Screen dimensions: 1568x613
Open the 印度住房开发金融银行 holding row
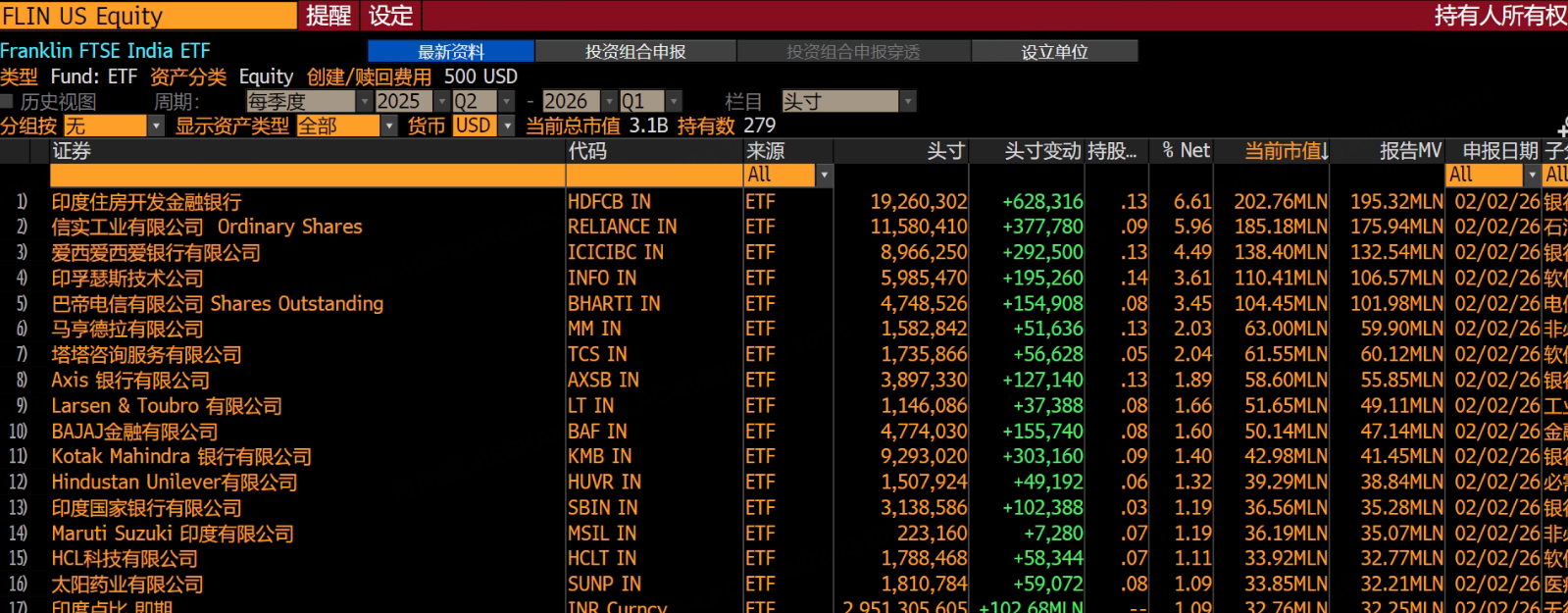point(146,202)
